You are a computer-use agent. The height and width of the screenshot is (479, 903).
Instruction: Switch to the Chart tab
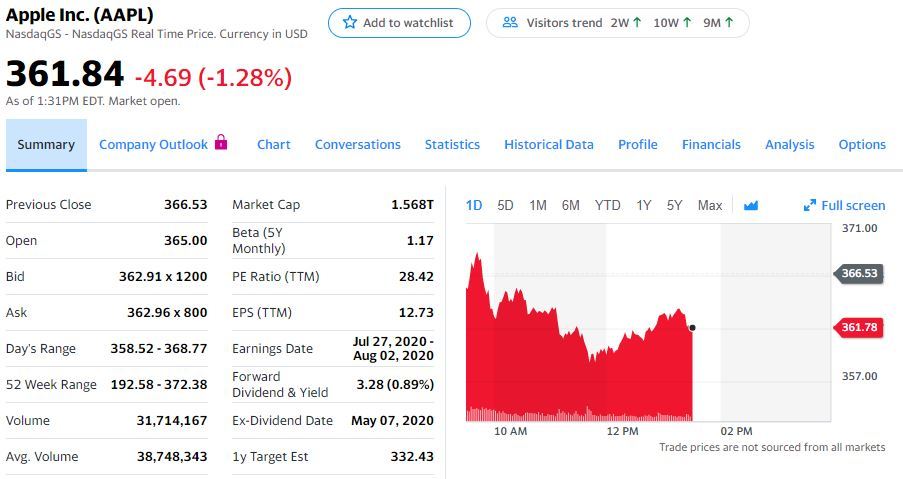click(273, 145)
